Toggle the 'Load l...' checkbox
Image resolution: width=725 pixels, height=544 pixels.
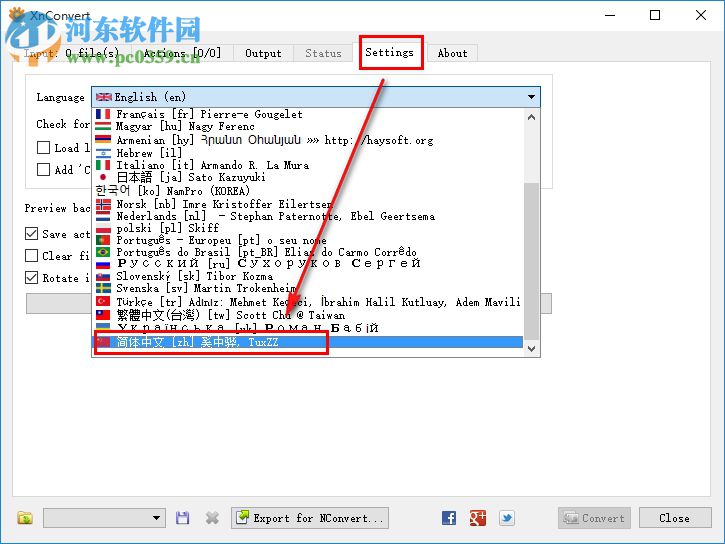pyautogui.click(x=43, y=147)
